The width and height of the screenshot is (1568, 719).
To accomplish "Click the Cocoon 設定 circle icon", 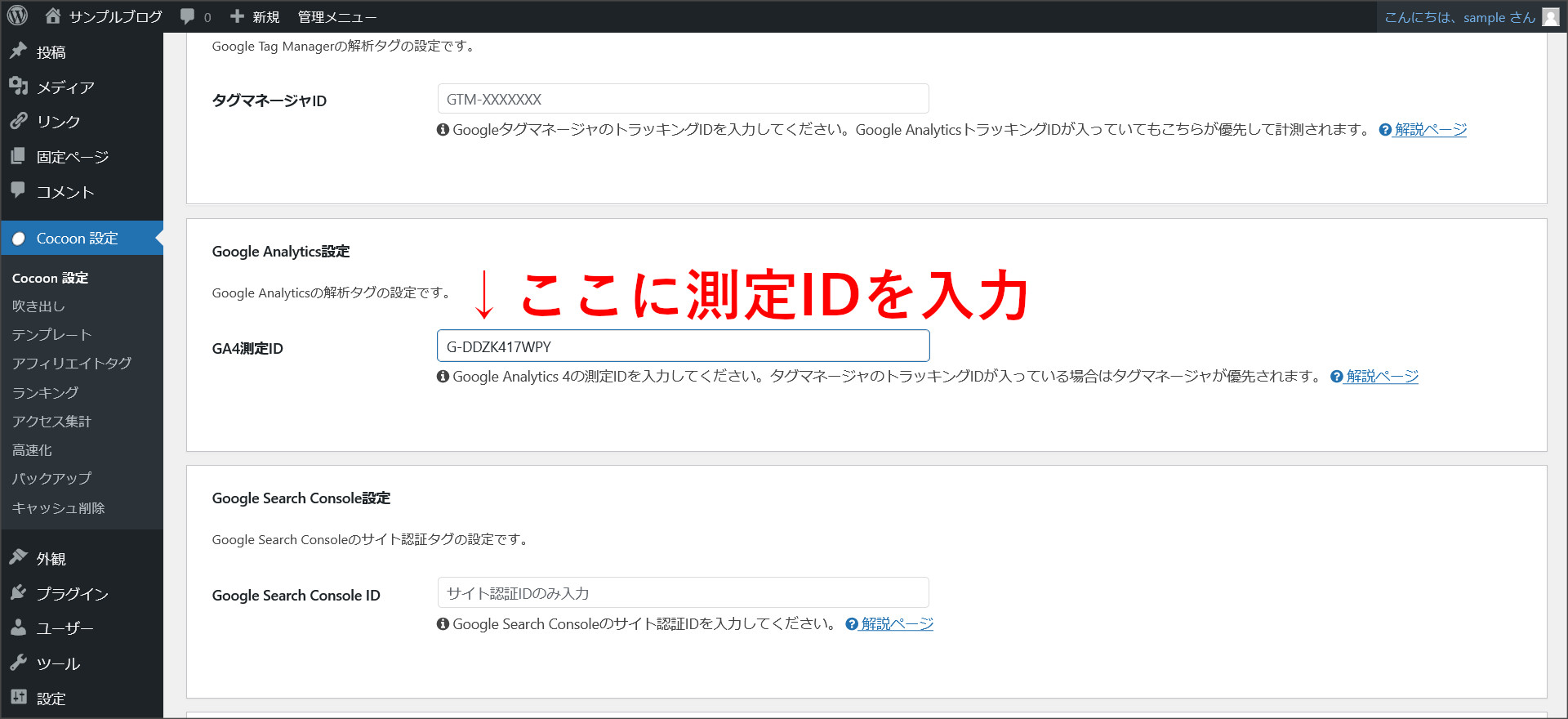I will tap(19, 239).
